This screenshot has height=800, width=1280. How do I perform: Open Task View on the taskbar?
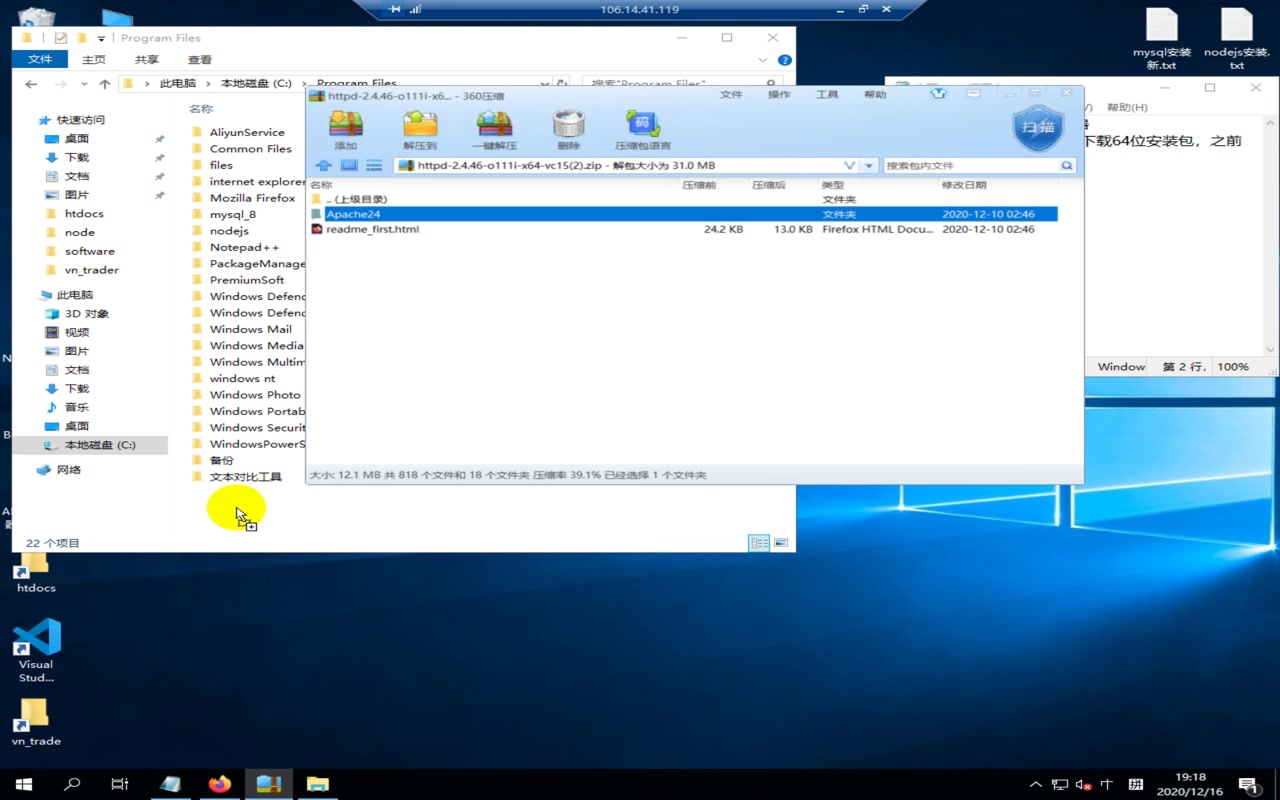pyautogui.click(x=120, y=784)
